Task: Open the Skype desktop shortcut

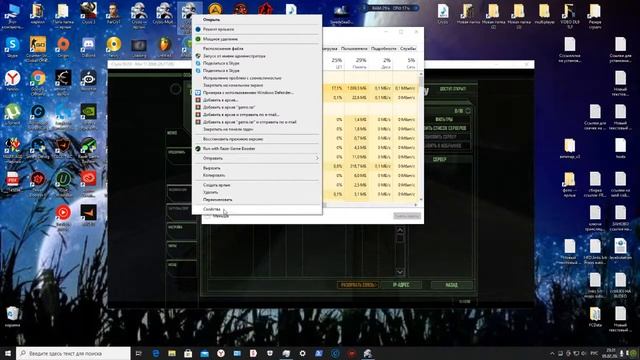Action: click(x=12, y=46)
